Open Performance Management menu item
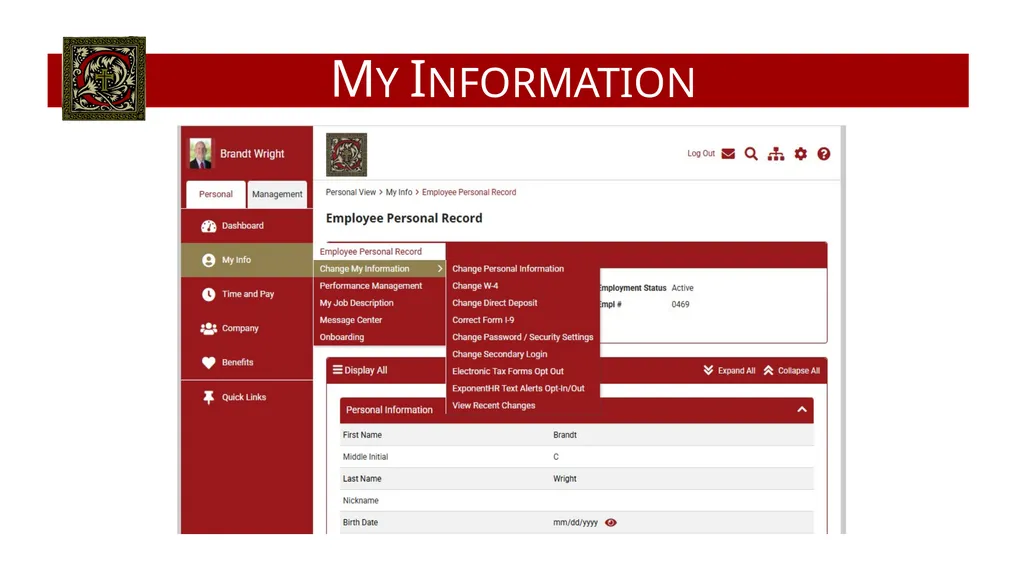Image resolution: width=1024 pixels, height=575 pixels. coord(379,286)
